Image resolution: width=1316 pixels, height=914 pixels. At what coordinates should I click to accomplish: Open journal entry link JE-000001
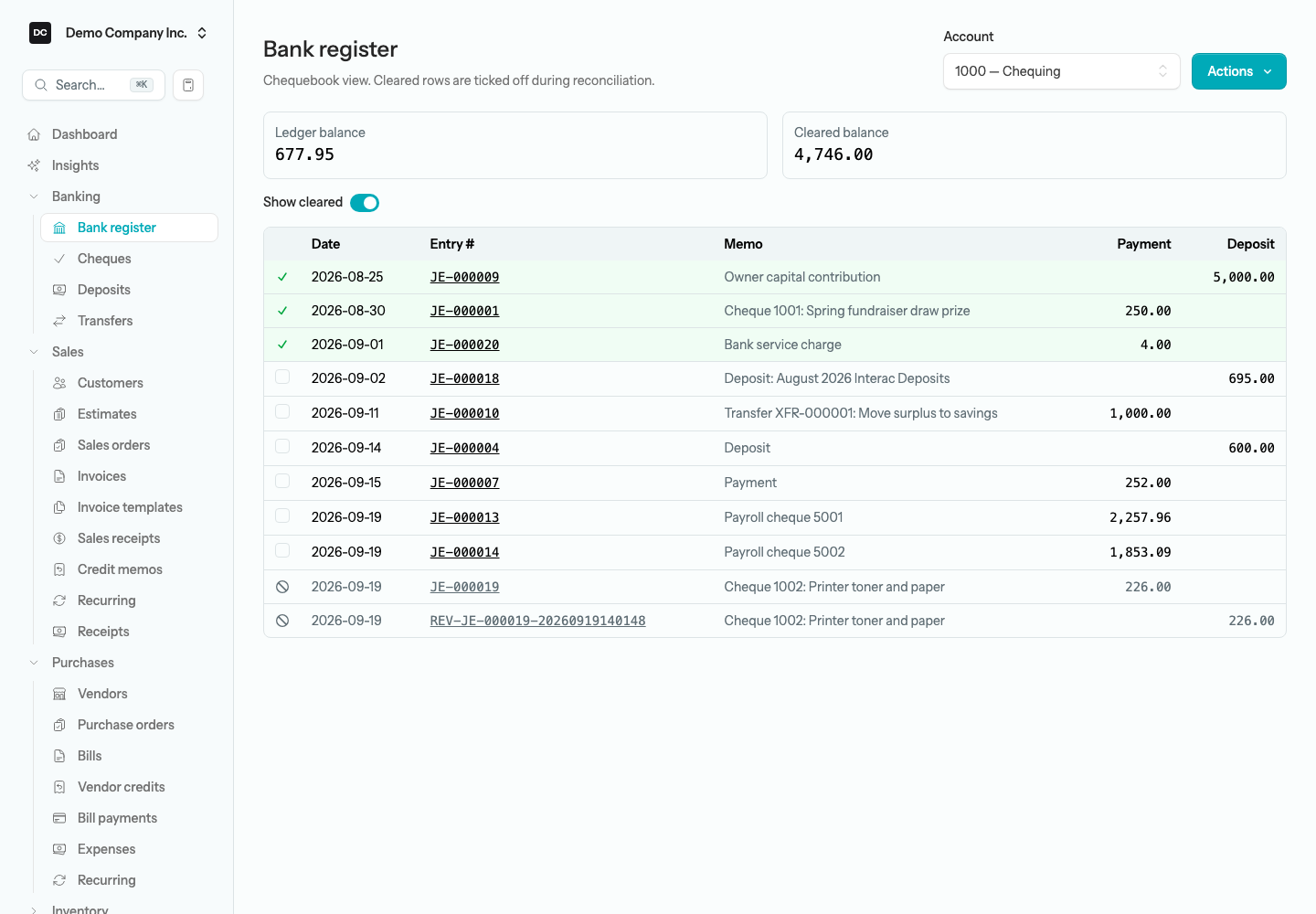pos(464,311)
